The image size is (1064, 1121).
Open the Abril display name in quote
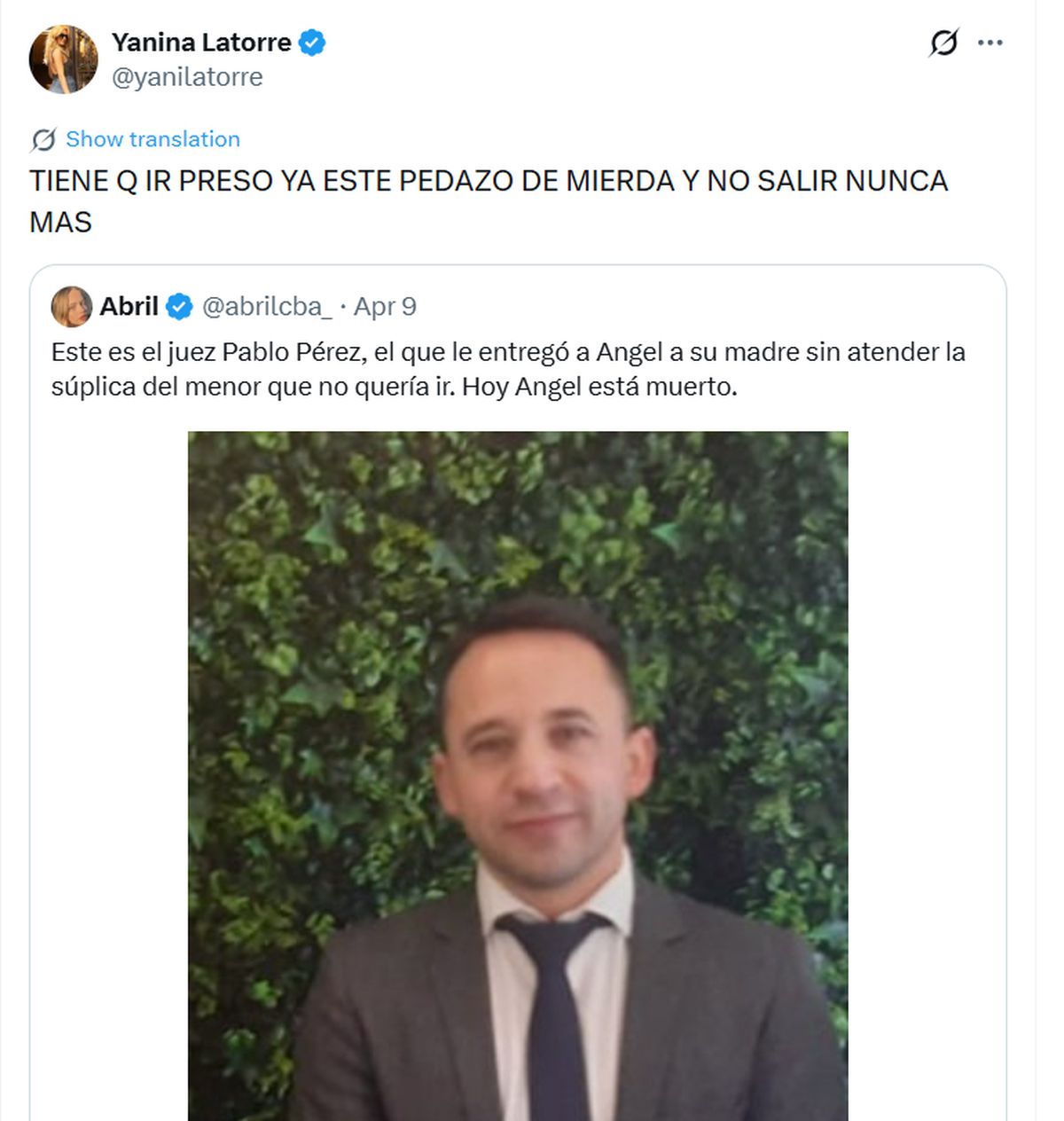pos(129,307)
